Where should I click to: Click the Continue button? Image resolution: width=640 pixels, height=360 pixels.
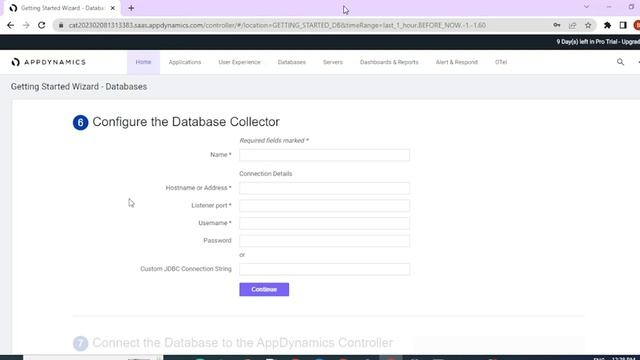264,289
